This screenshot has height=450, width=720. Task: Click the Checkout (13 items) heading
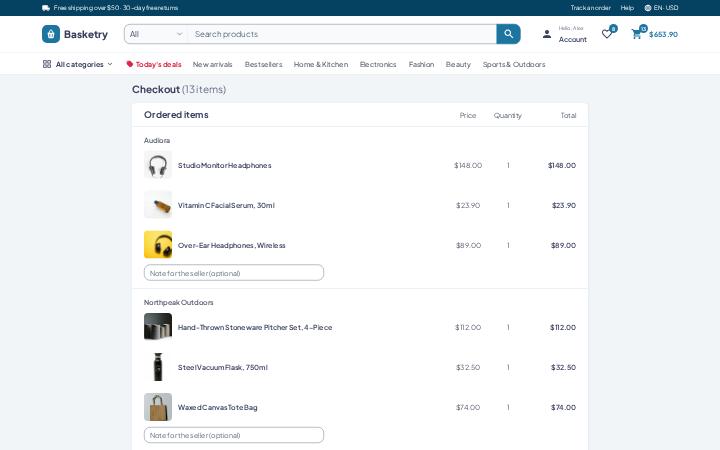pyautogui.click(x=179, y=90)
